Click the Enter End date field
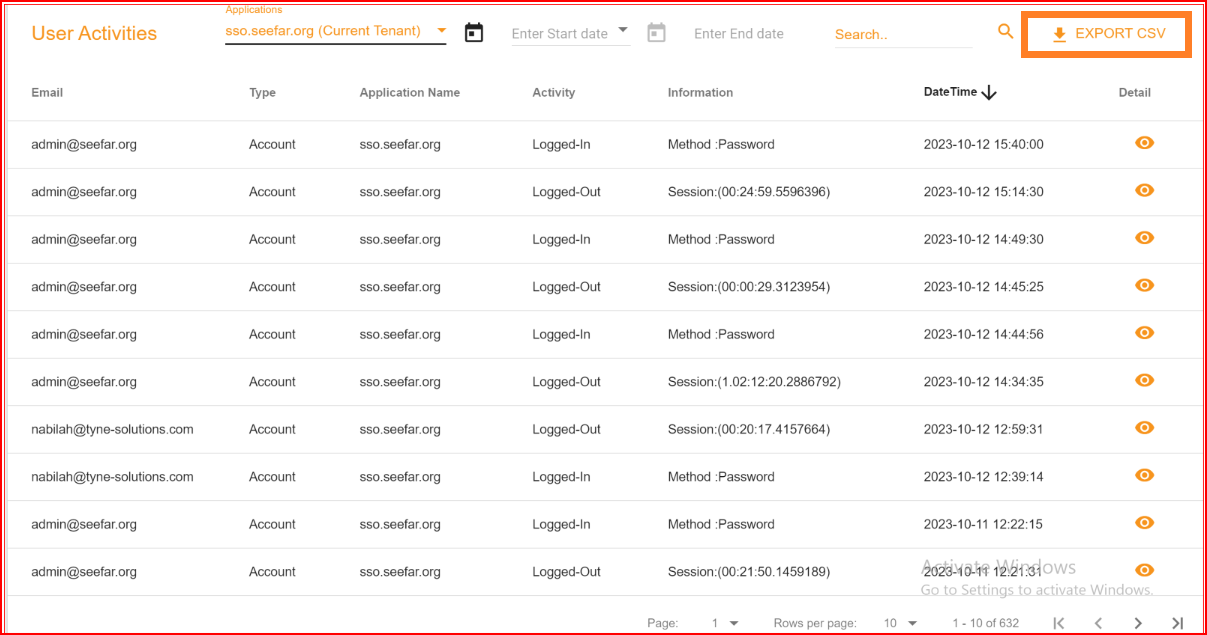1207x635 pixels. [739, 34]
